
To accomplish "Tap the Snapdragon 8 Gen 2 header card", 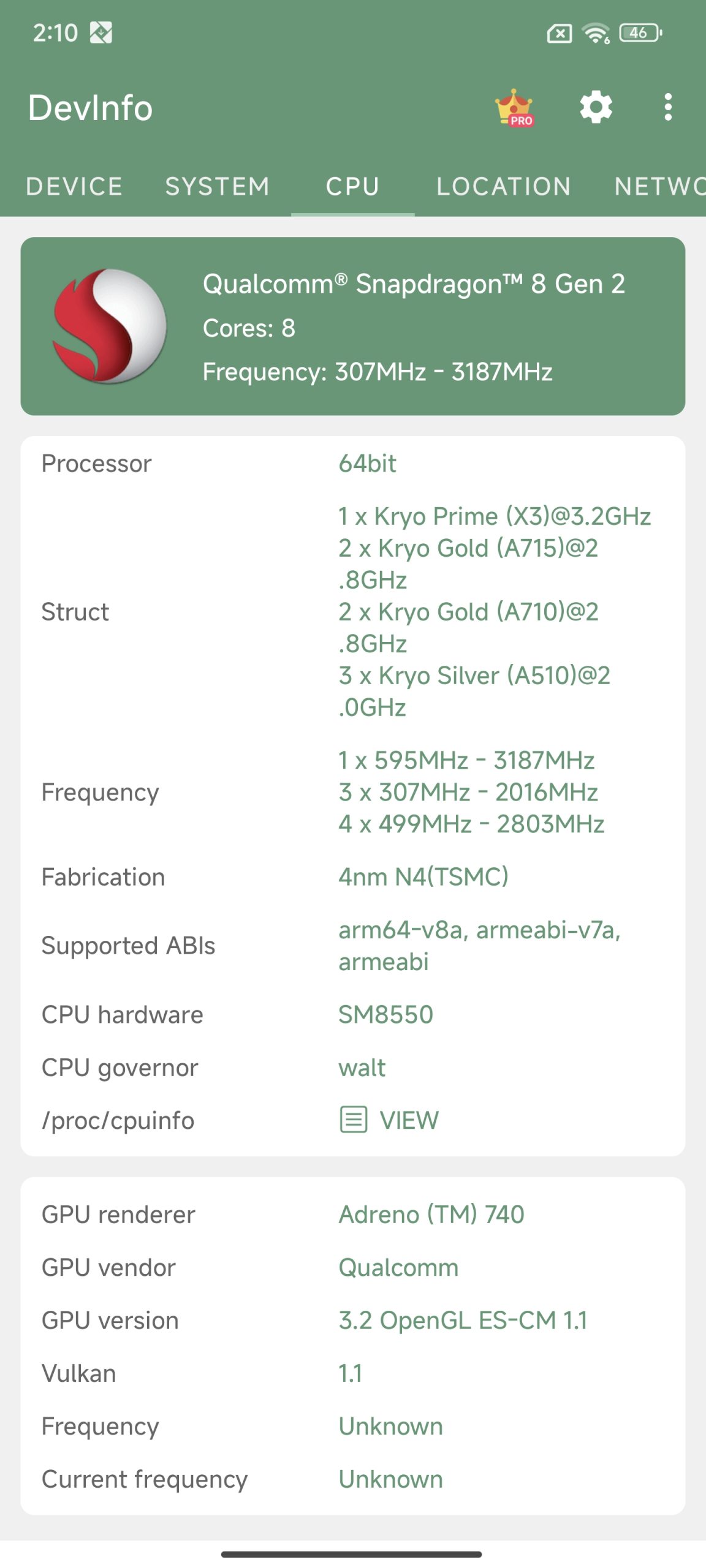I will pos(353,326).
